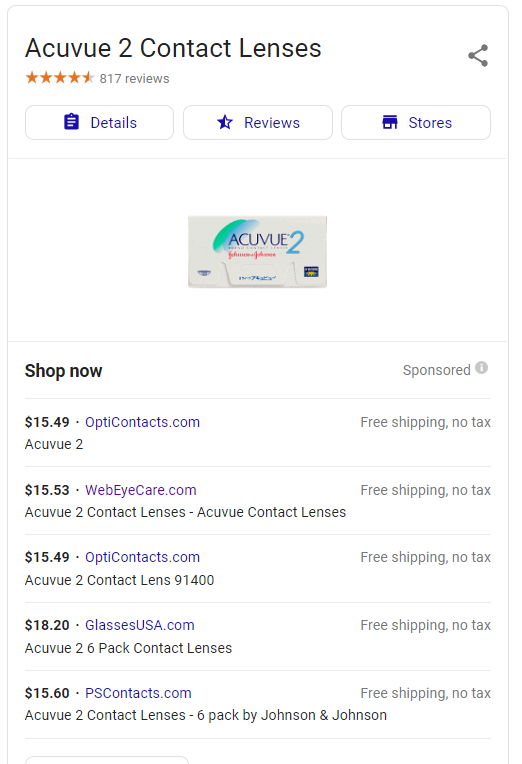The width and height of the screenshot is (522, 764).
Task: Click the Acuvue 2 6 Pack Contact Lenses listing
Action: (x=129, y=648)
